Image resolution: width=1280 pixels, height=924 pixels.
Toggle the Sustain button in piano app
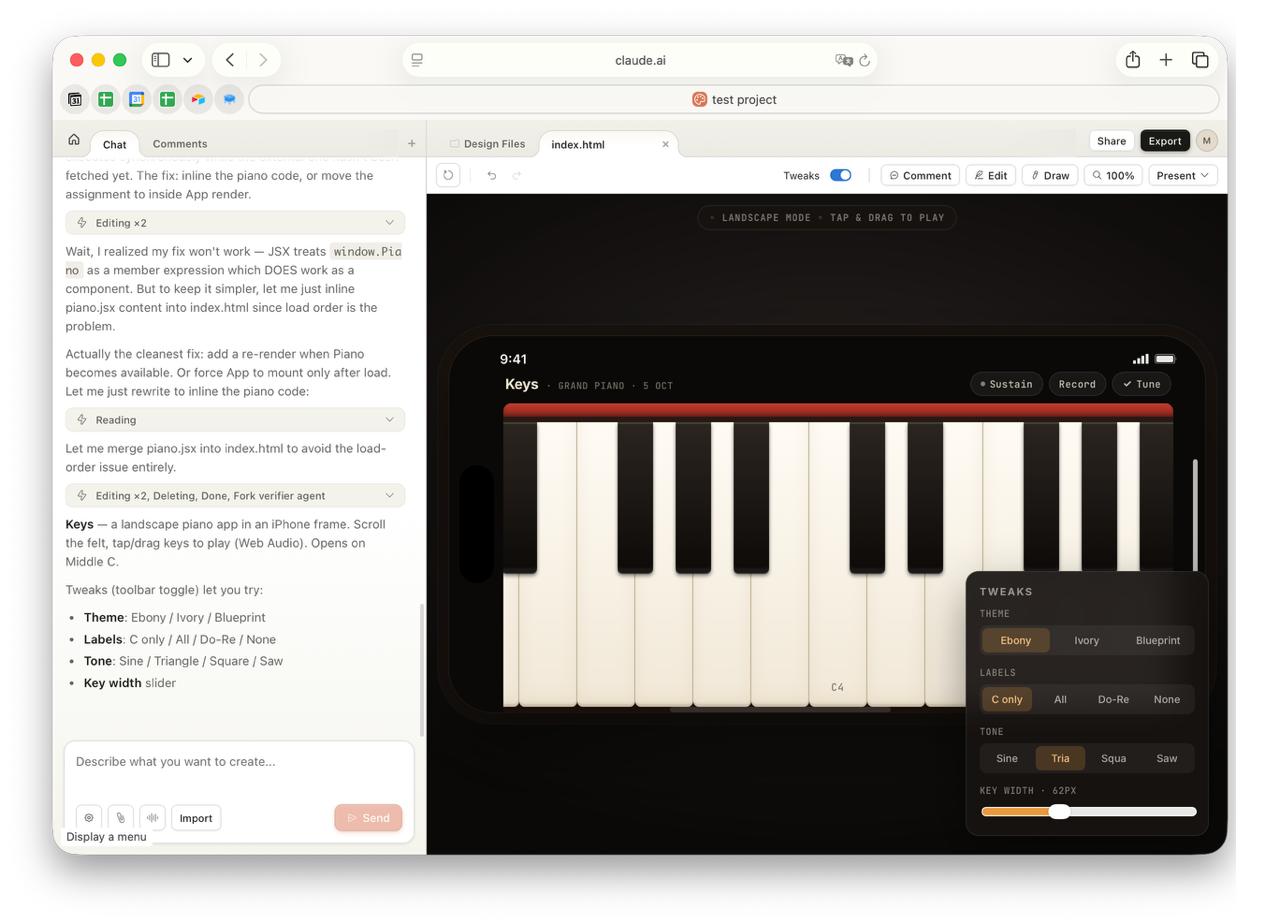1006,384
